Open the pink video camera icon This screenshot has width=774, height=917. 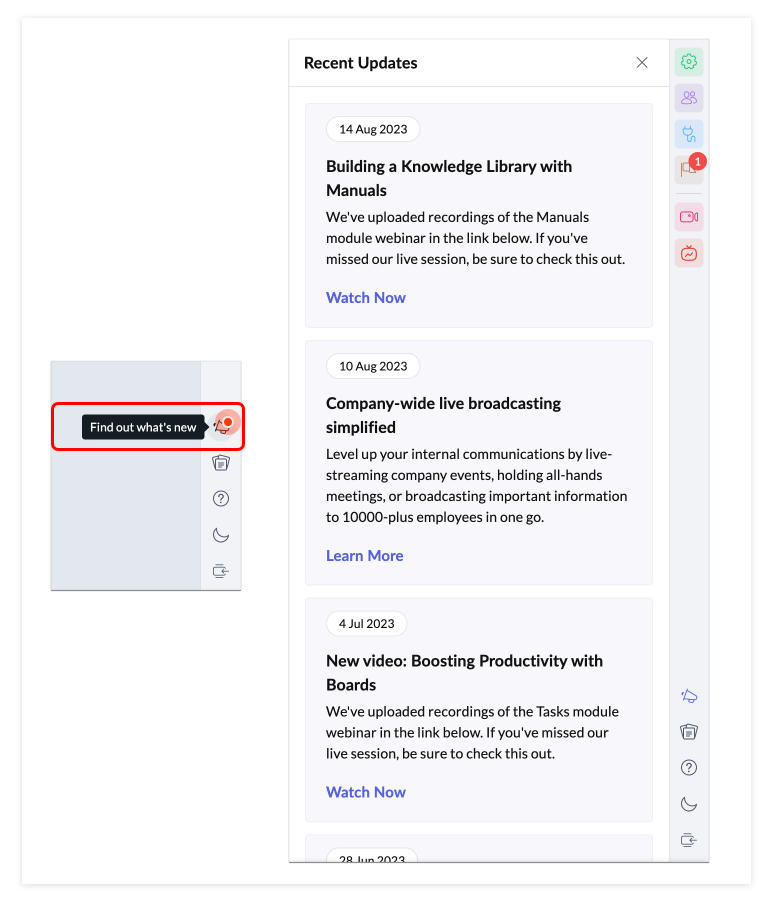click(689, 217)
